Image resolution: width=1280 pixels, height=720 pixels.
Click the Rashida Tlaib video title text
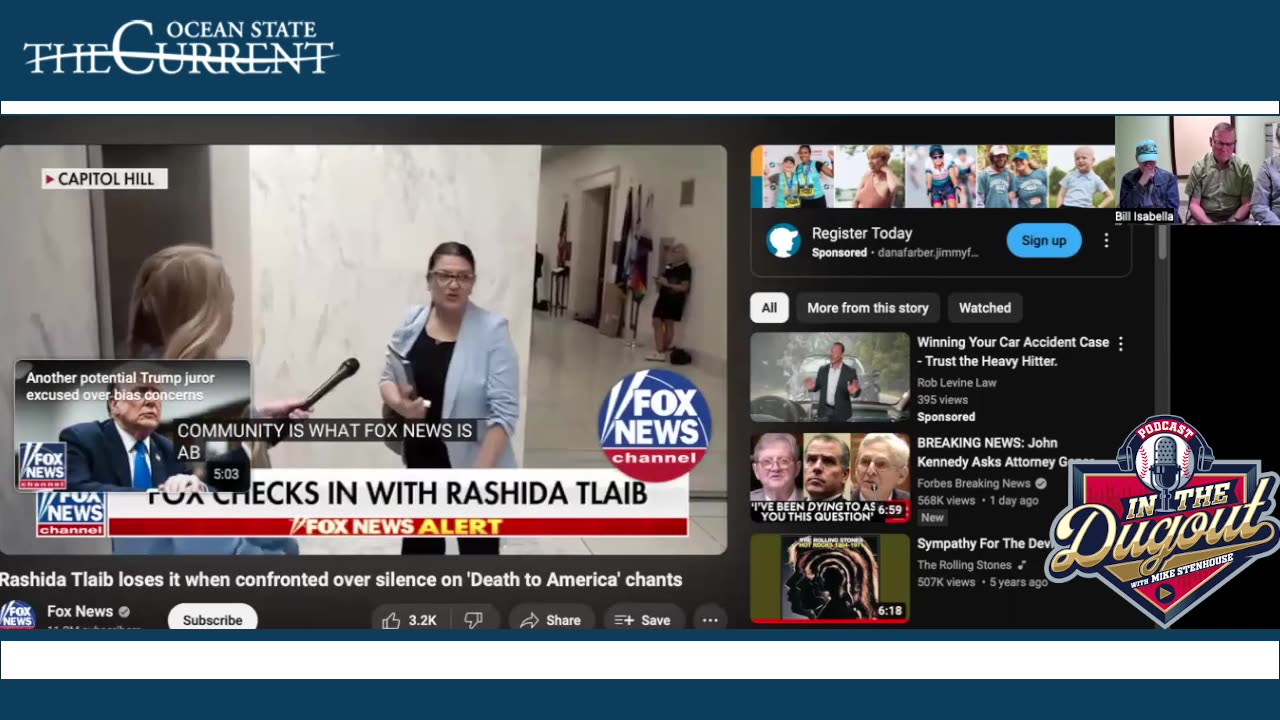[341, 580]
